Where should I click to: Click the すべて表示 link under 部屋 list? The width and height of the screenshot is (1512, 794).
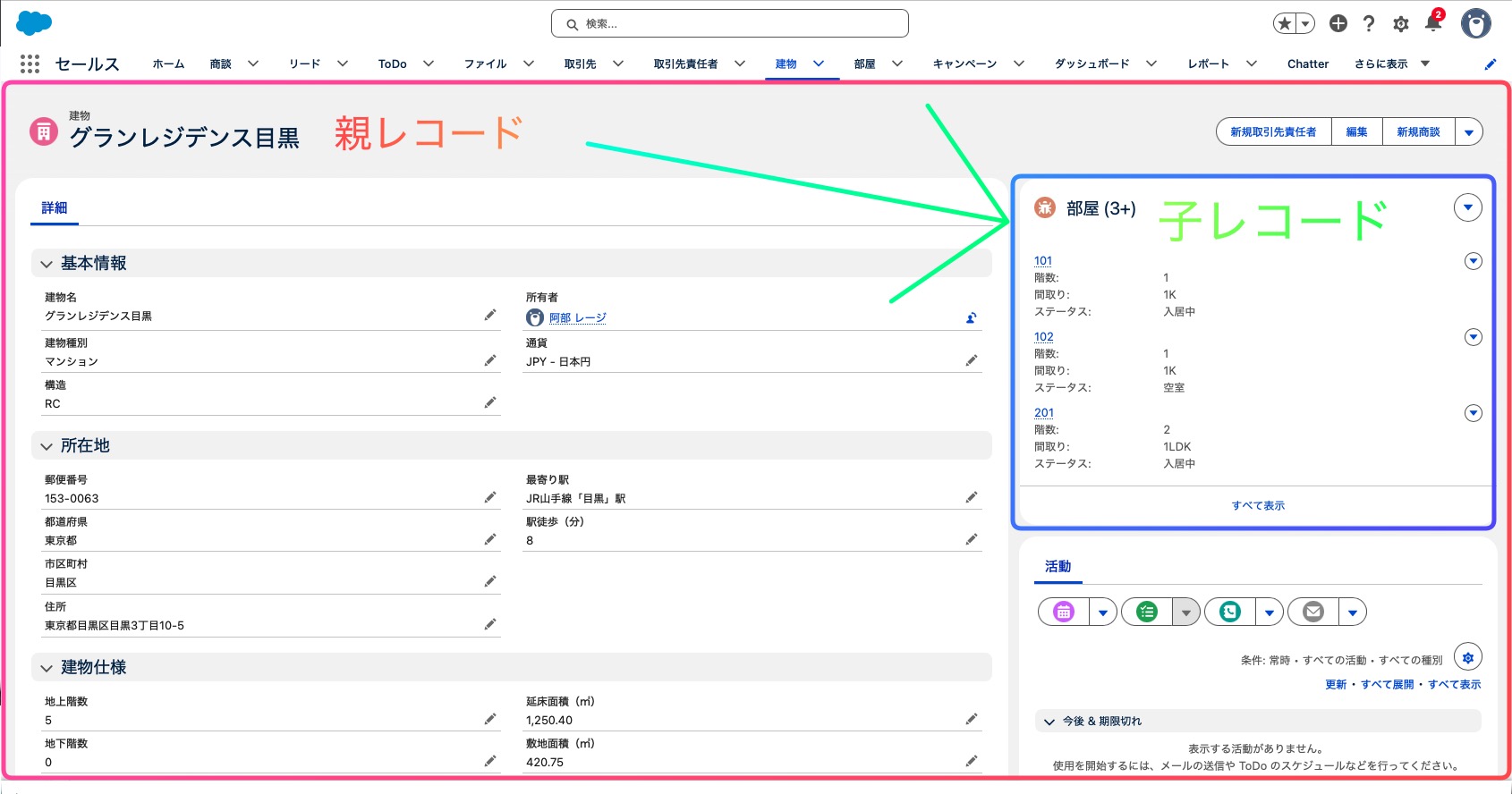pos(1258,506)
